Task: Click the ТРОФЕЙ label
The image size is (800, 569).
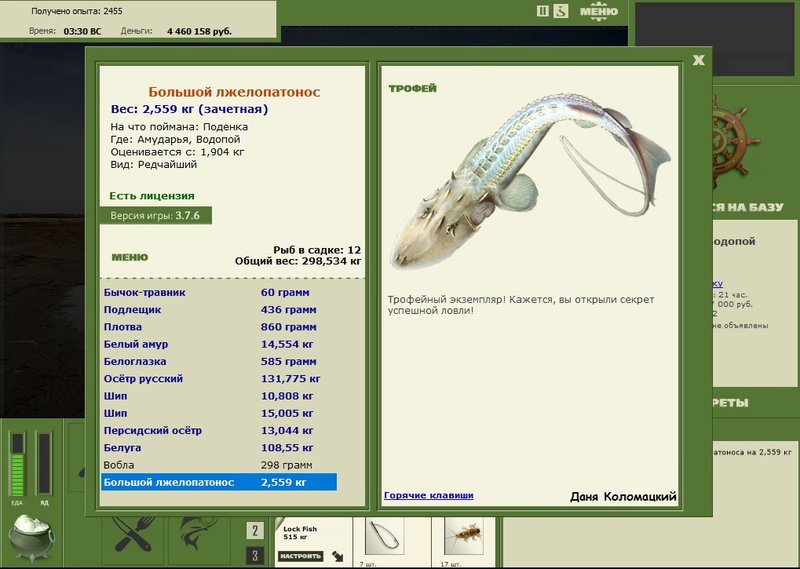Action: pos(412,88)
